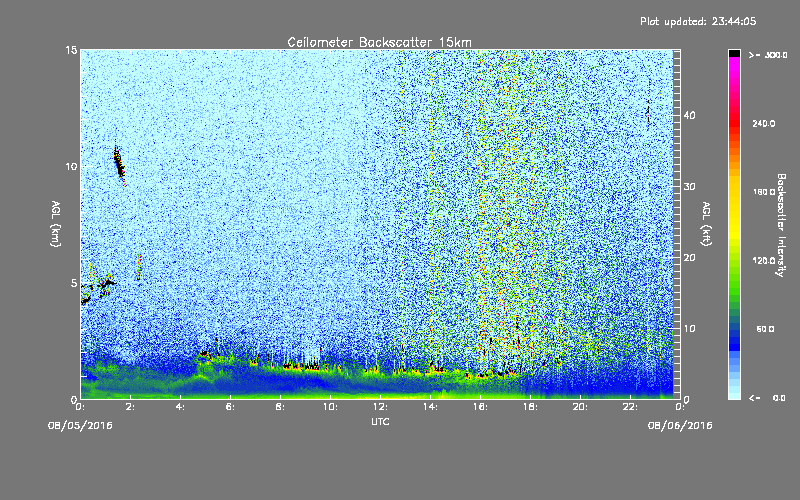The image size is (800, 500).
Task: Click the 2: hour tick on time axis
Action: [x=130, y=407]
